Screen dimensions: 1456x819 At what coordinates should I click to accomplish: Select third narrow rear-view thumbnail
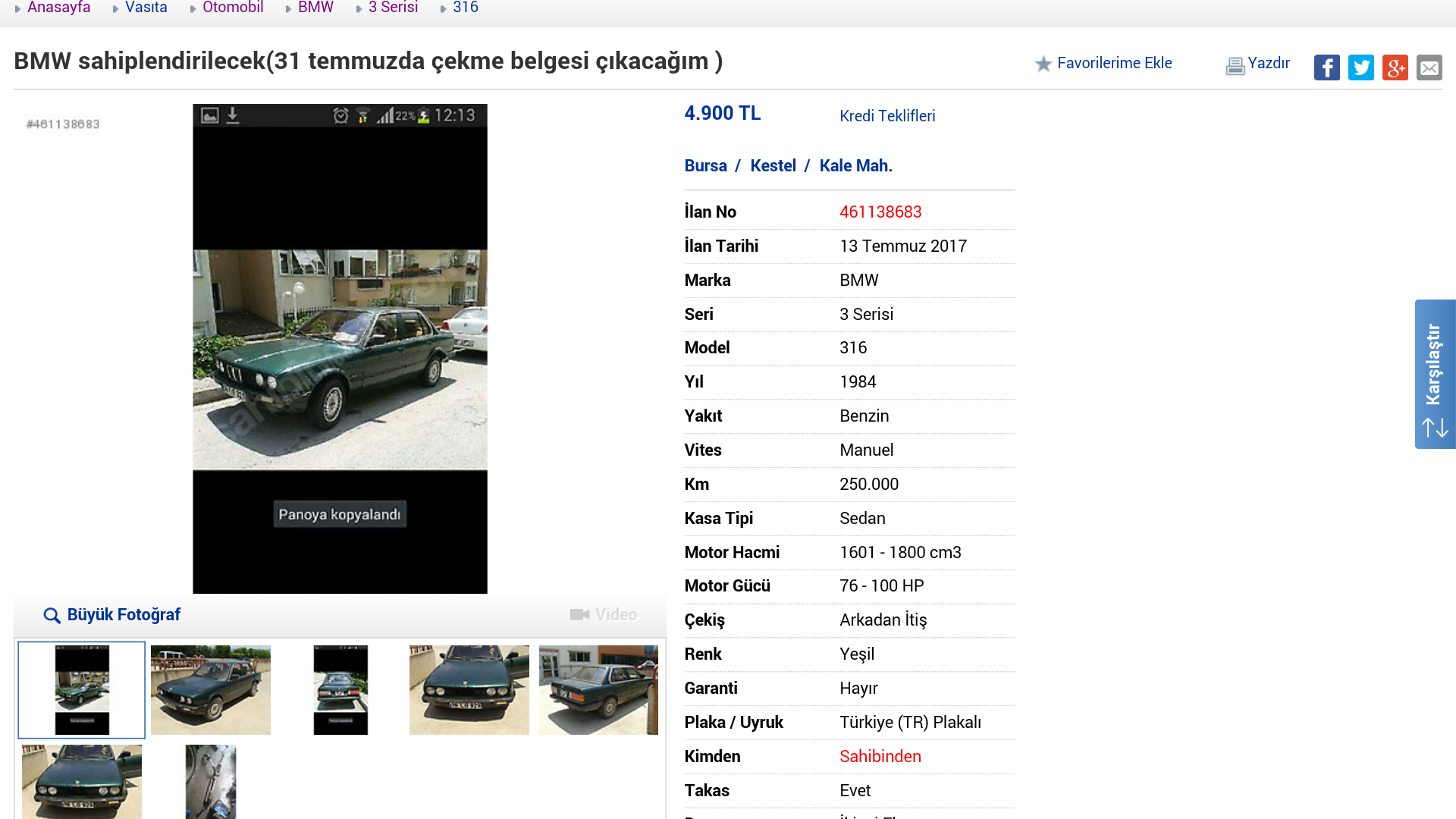[340, 690]
